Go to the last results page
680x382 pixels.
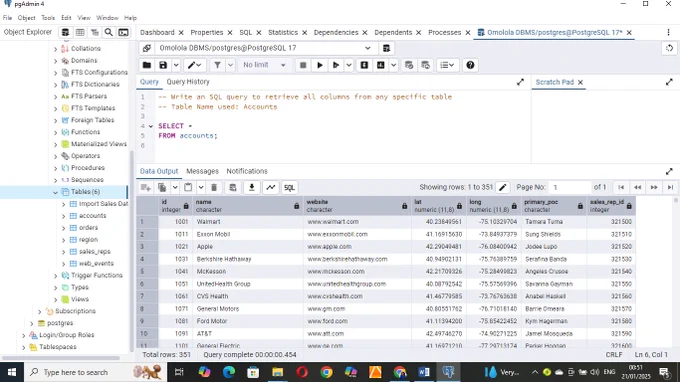coord(670,187)
